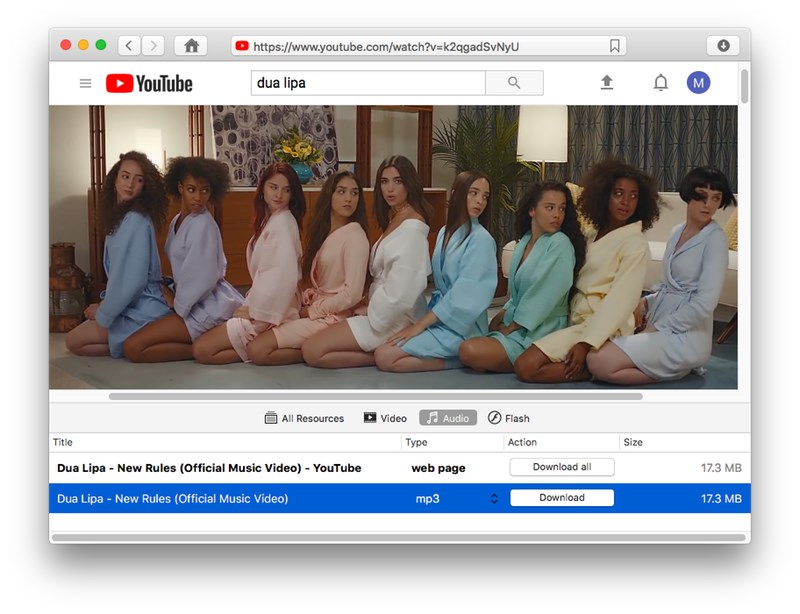Click the bottom resource list scrollbar
This screenshot has width=800, height=614.
click(x=399, y=537)
